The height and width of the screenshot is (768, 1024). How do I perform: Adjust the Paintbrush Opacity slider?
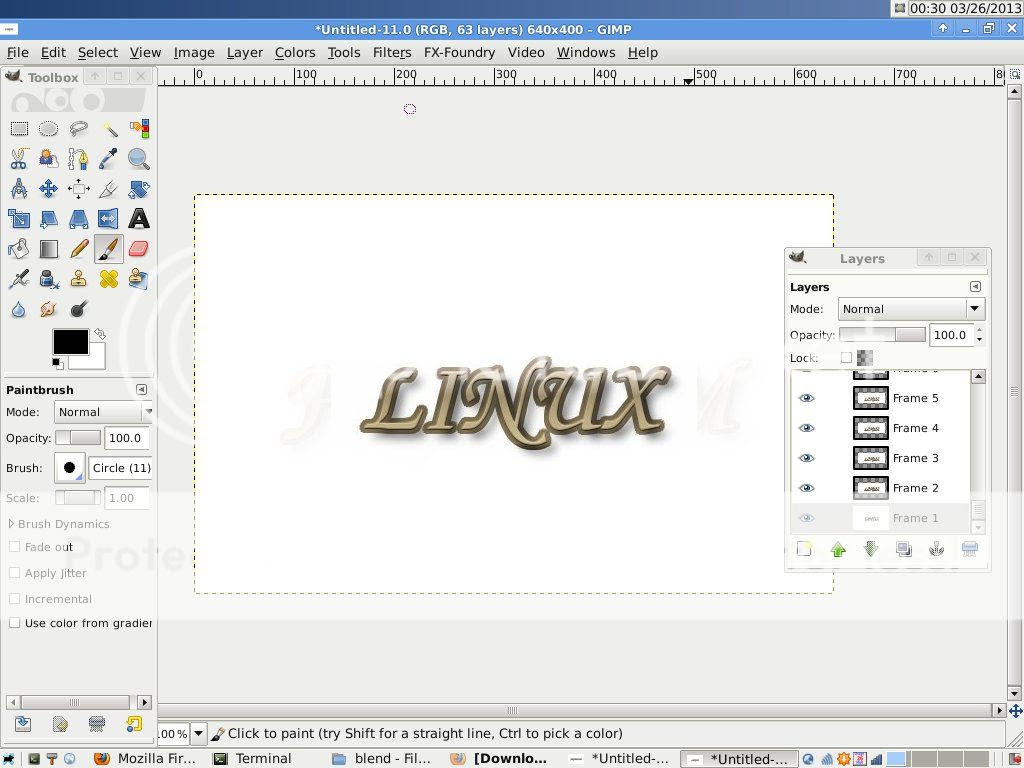[x=78, y=438]
